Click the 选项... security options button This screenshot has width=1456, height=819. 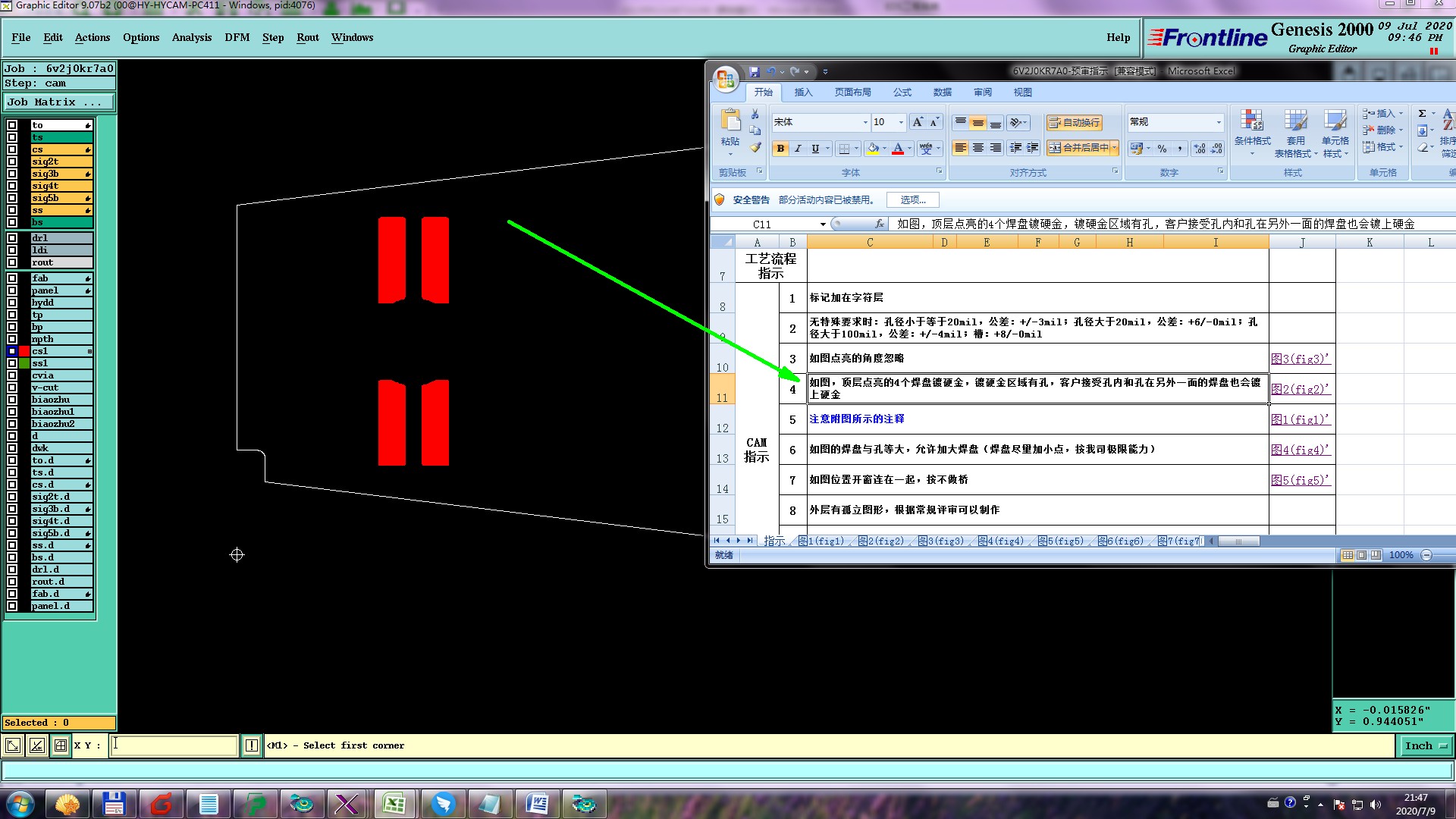coord(912,199)
